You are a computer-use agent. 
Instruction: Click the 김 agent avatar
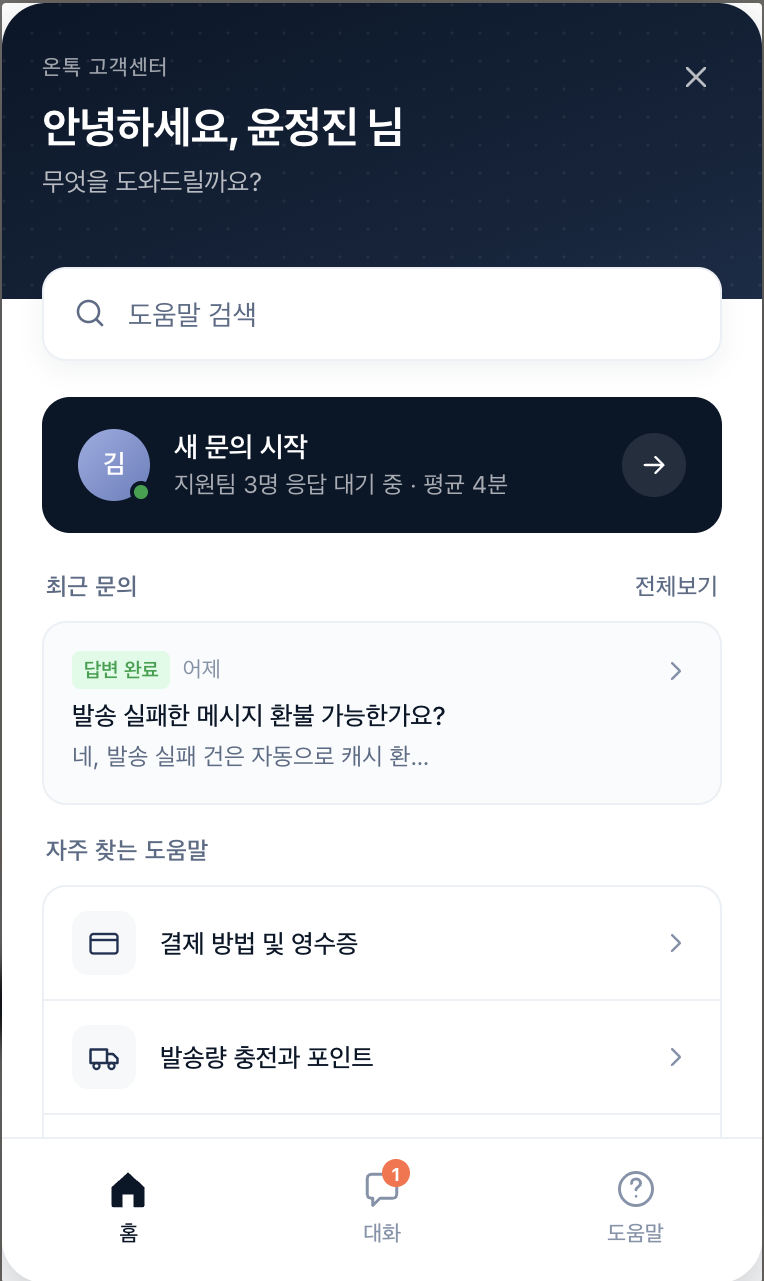pos(114,465)
